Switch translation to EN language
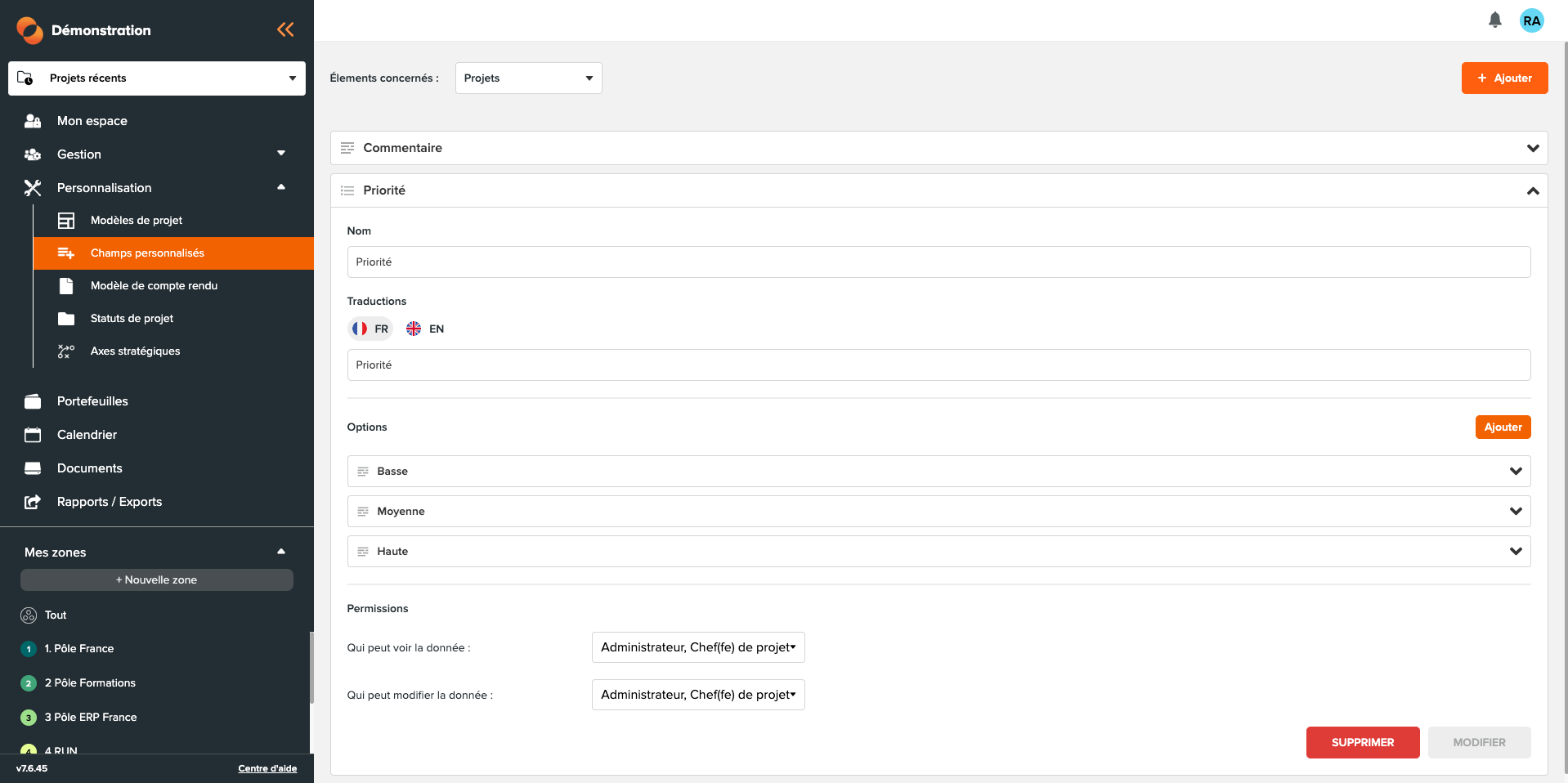The width and height of the screenshot is (1568, 783). [x=425, y=329]
